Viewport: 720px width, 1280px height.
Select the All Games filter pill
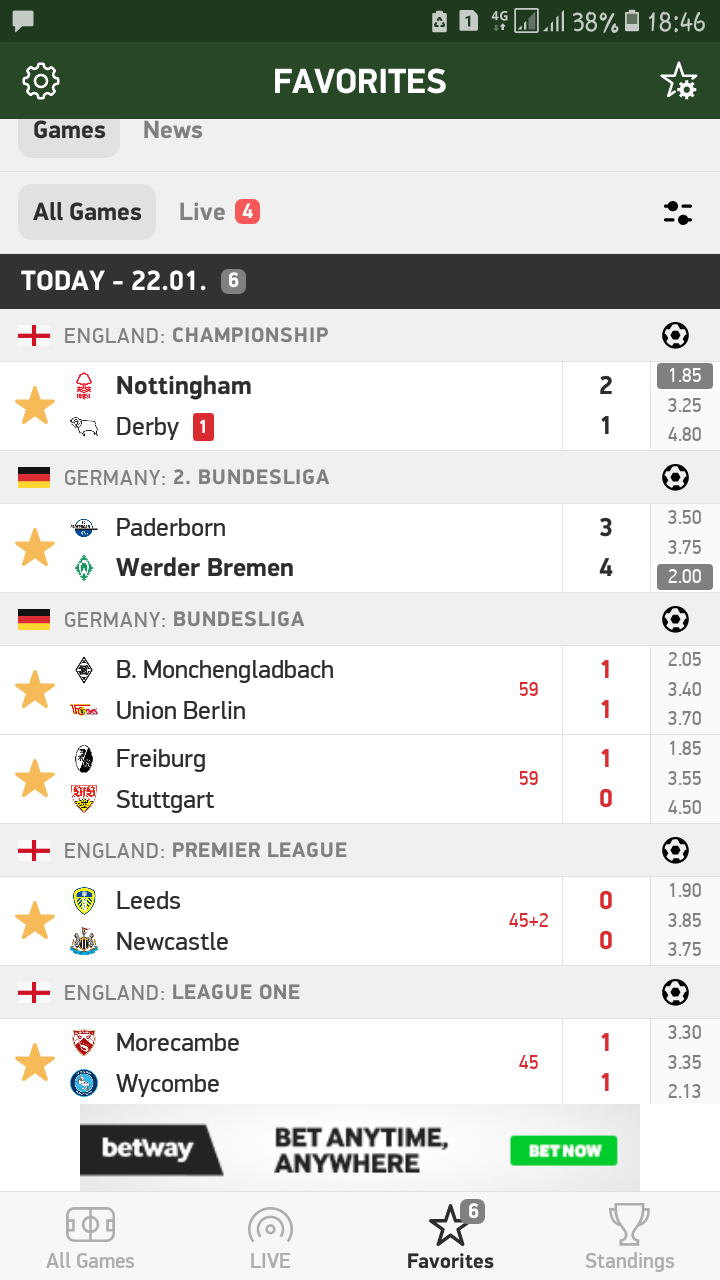coord(87,212)
